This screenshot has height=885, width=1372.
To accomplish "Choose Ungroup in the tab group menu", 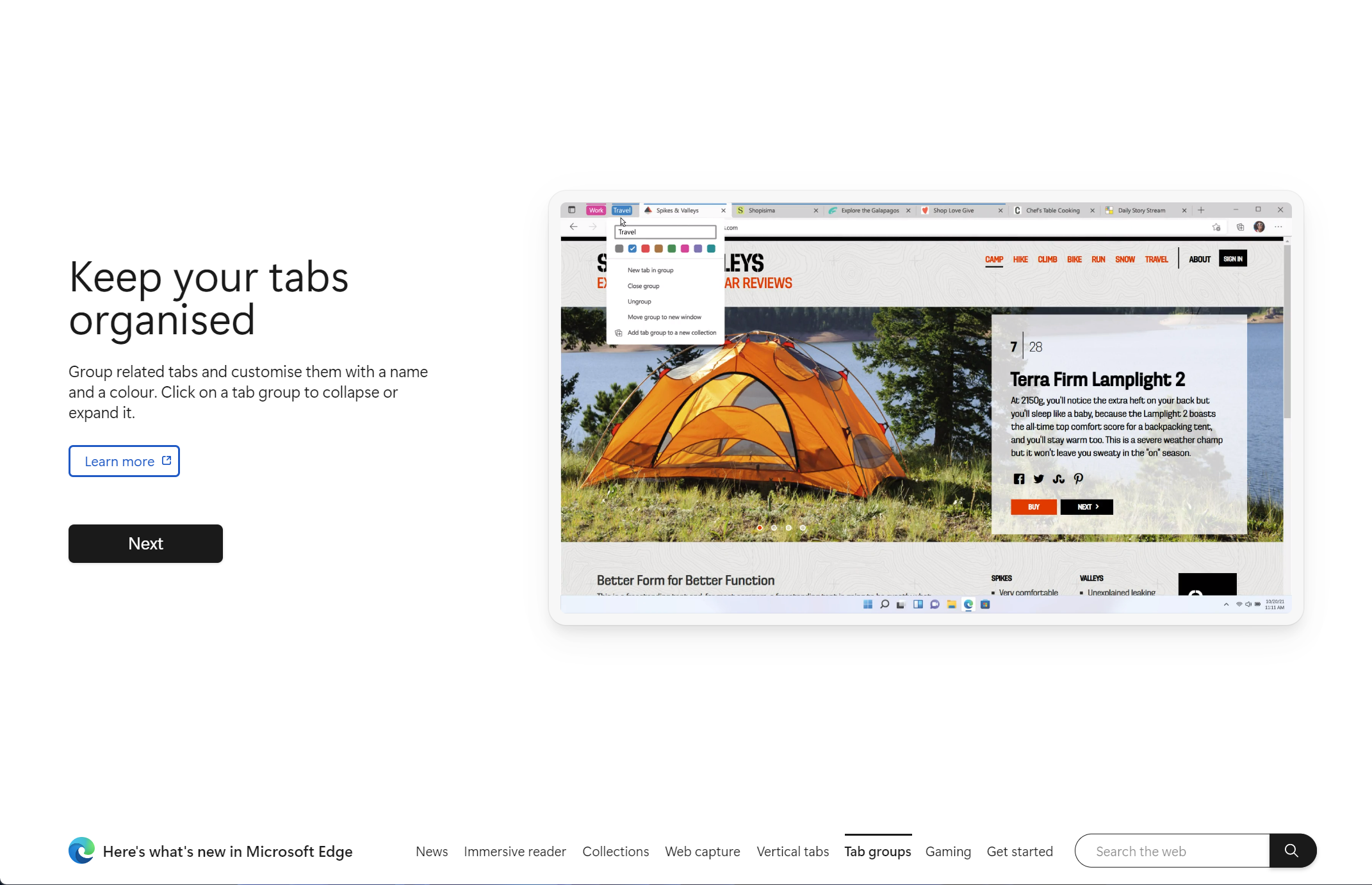I will (639, 302).
